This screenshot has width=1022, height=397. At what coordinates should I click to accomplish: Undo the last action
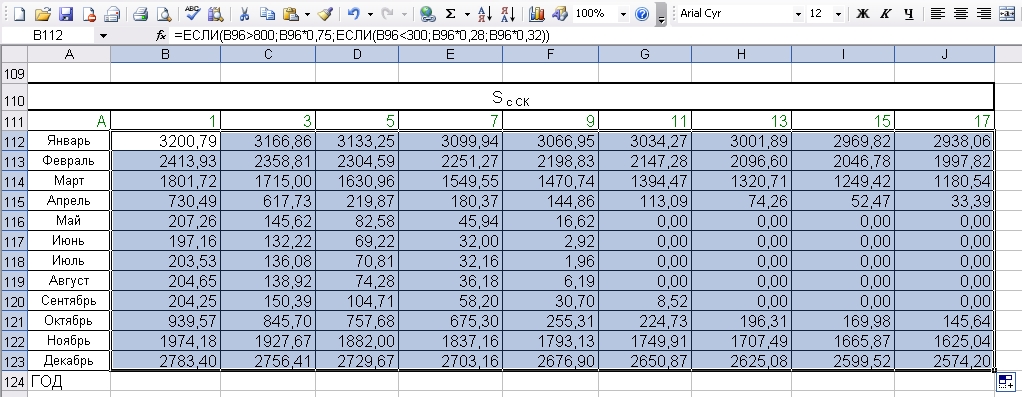(x=354, y=13)
